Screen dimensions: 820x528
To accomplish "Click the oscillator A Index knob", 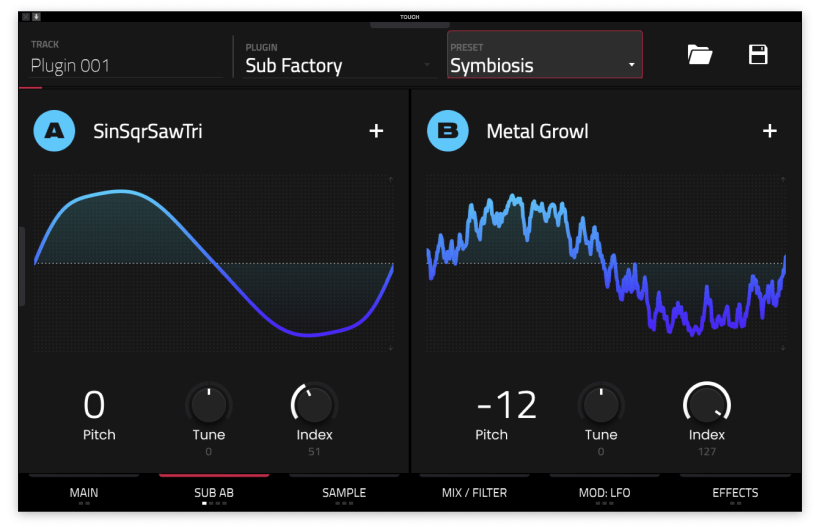I will click(314, 405).
